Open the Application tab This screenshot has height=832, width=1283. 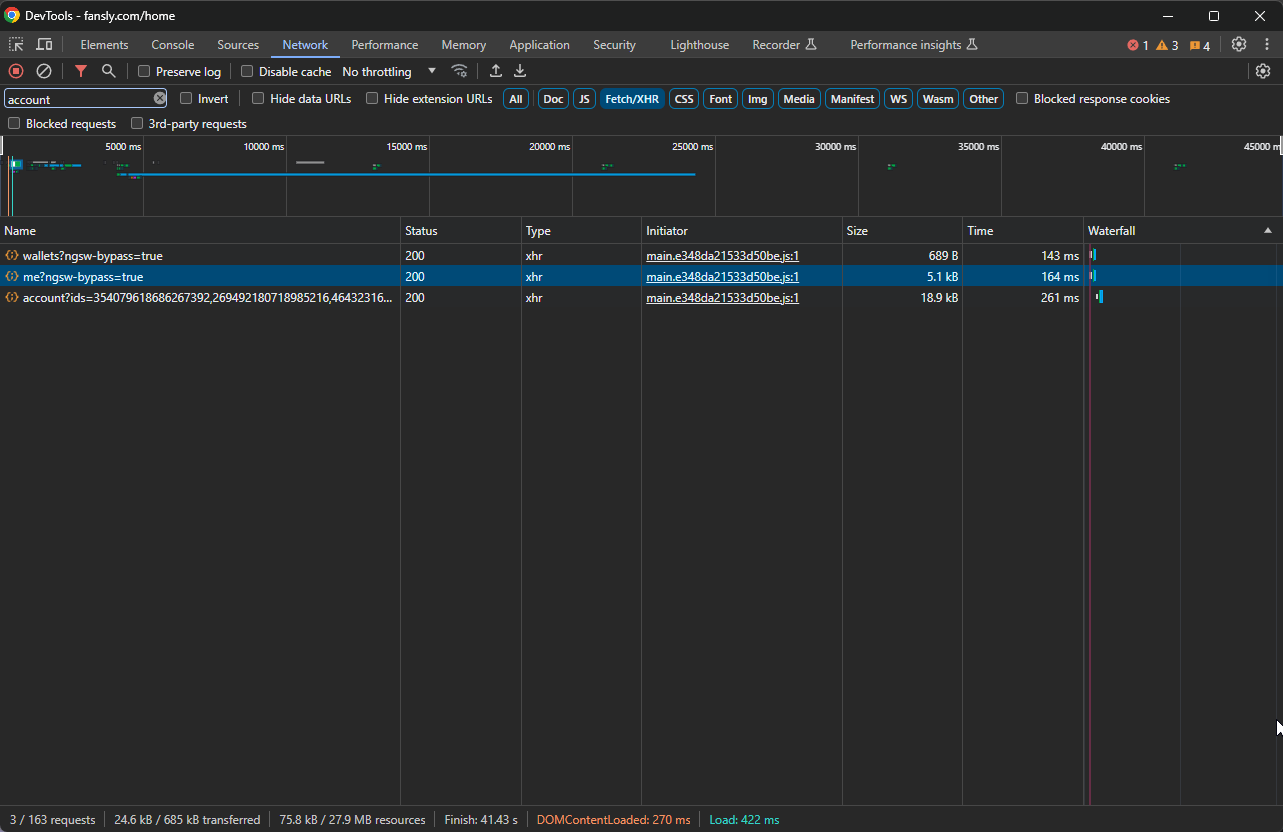[539, 45]
